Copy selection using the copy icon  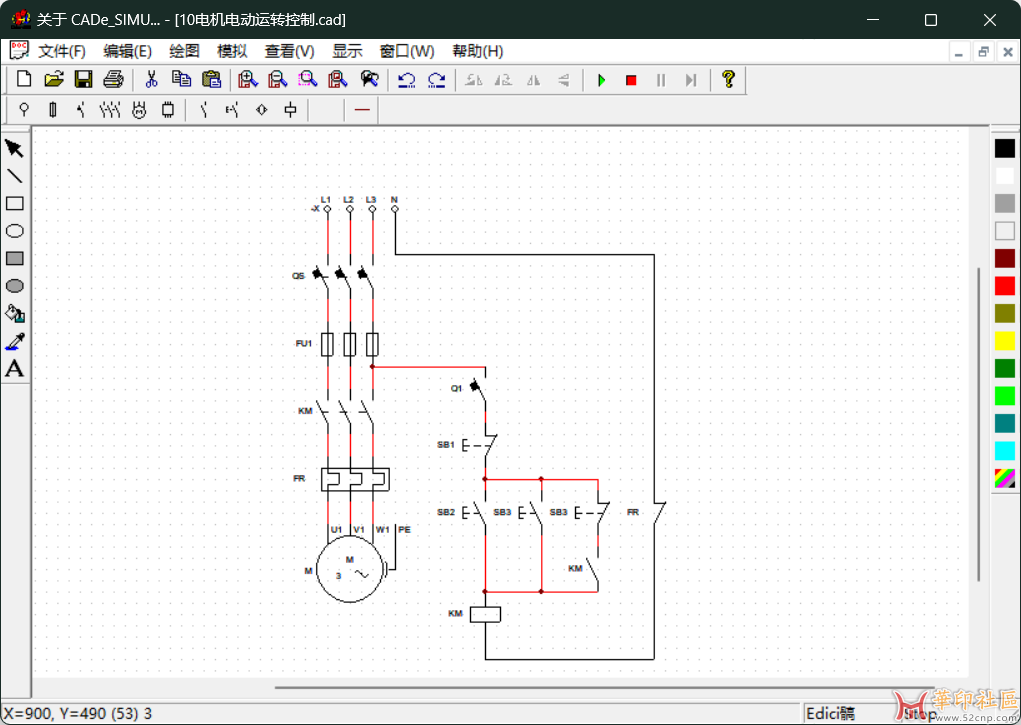click(181, 79)
